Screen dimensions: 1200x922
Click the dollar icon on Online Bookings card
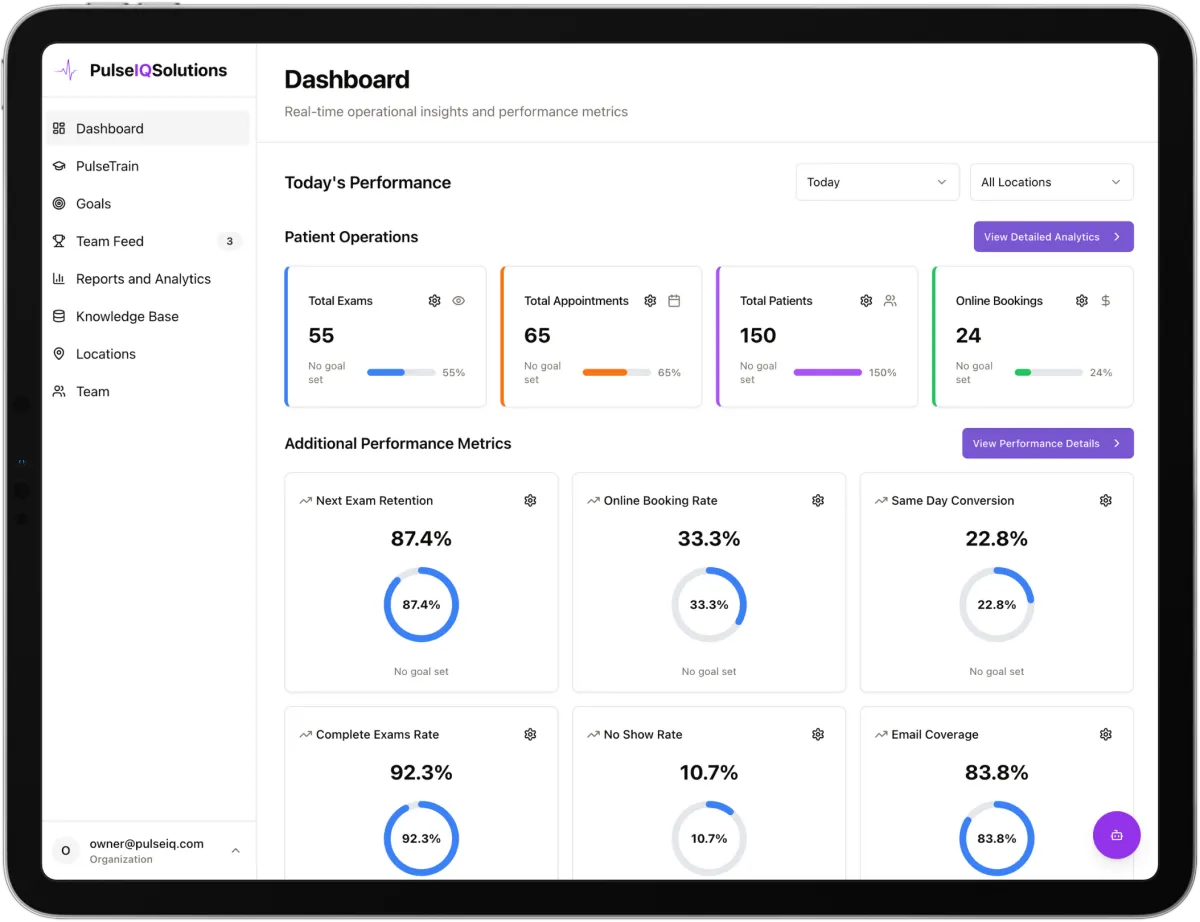tap(1105, 300)
